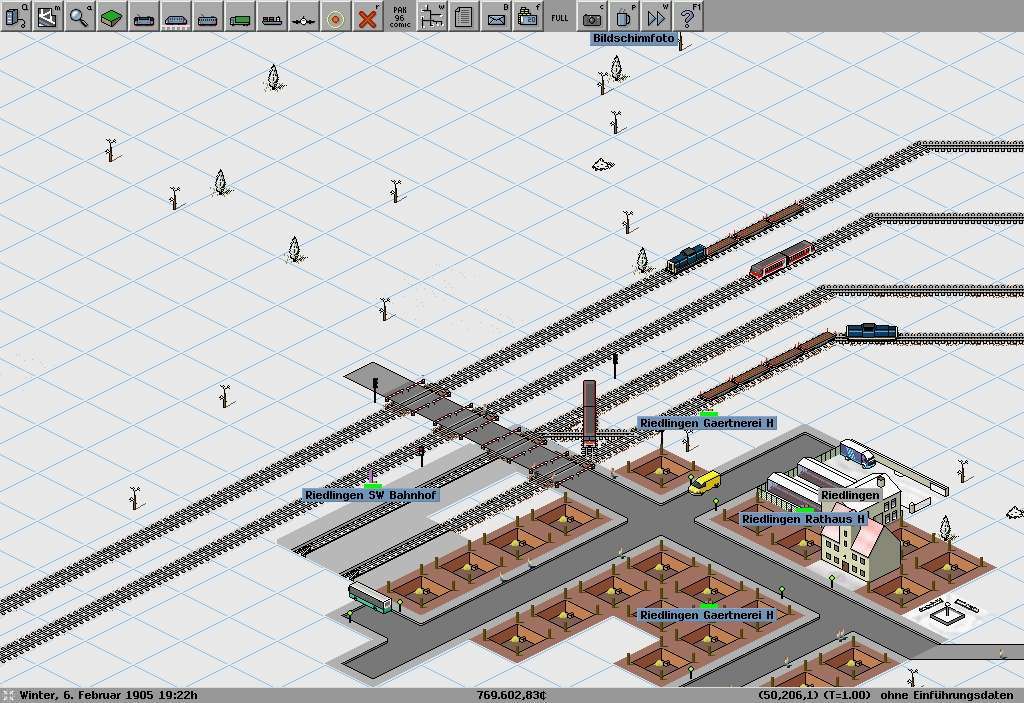Open the finances window icon

pos(528,16)
